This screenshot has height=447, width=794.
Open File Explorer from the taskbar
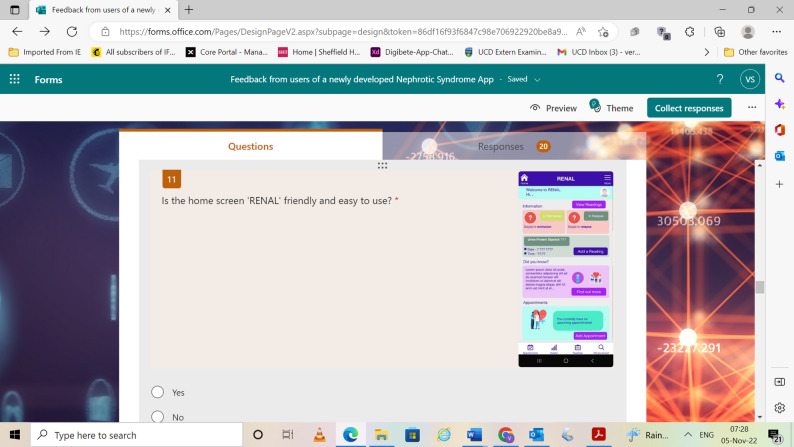coord(381,434)
